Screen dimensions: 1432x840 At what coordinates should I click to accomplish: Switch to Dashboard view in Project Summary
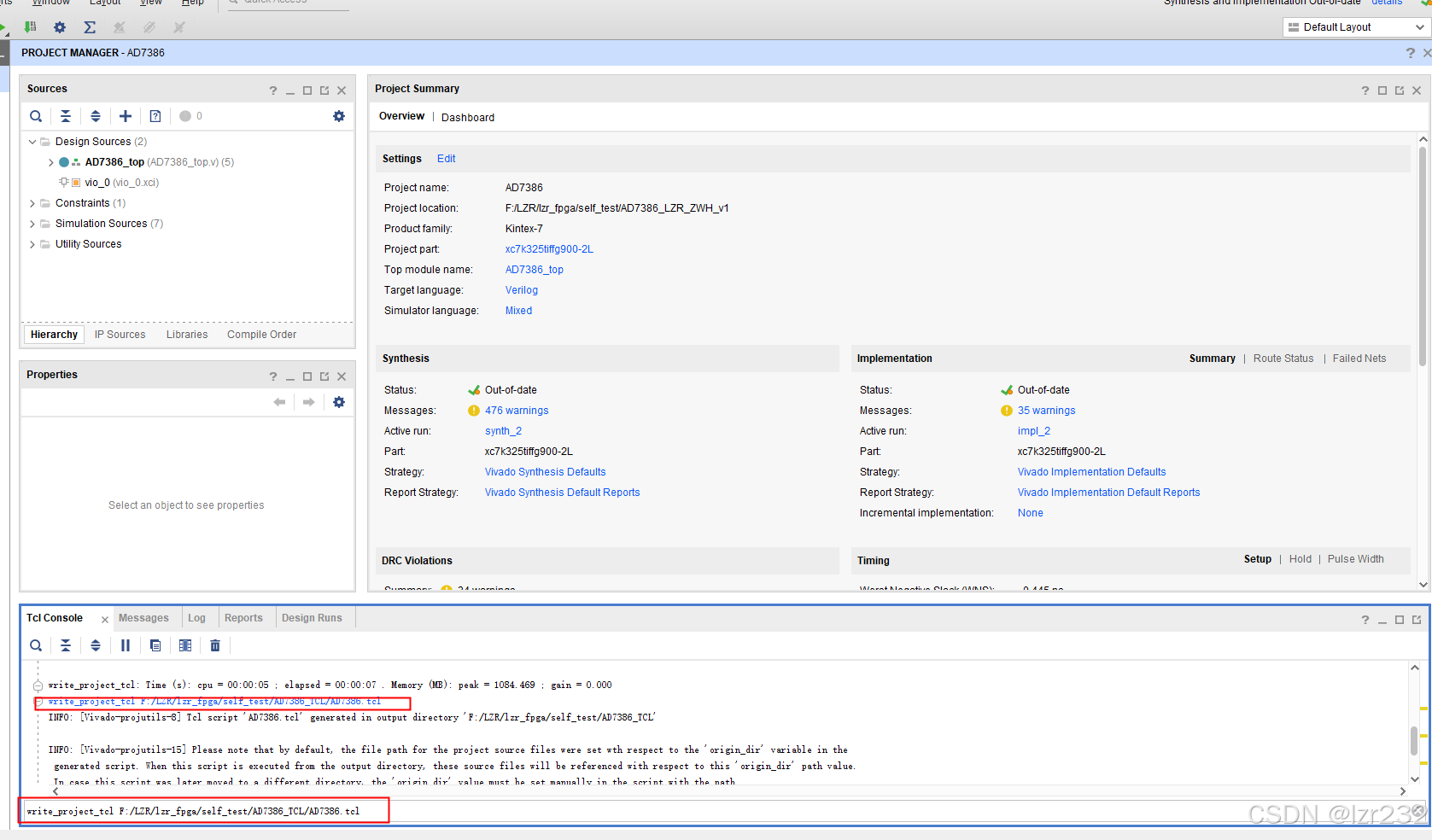tap(468, 118)
